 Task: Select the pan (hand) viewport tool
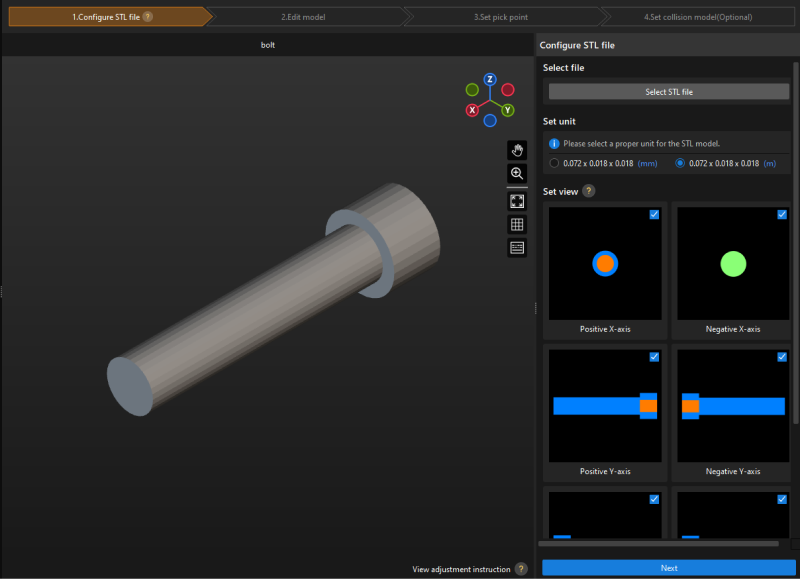(516, 150)
